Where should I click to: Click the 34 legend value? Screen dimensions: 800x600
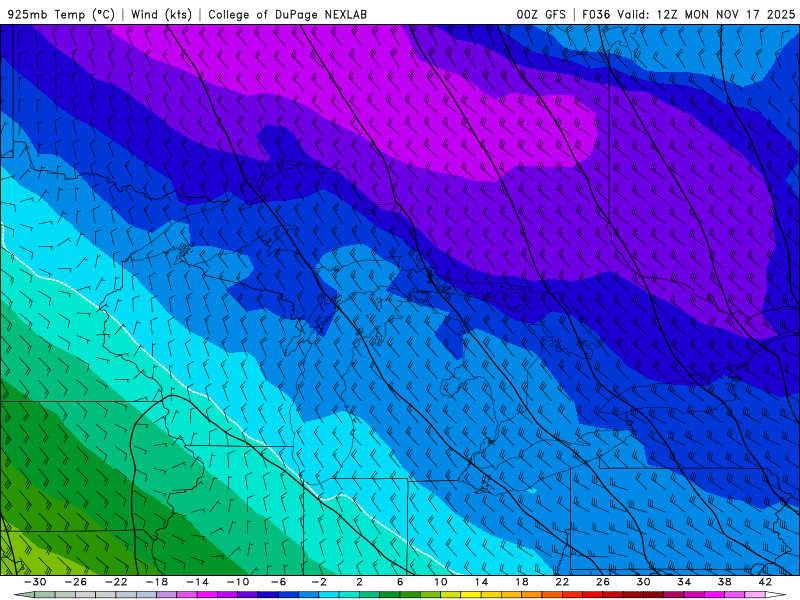[x=684, y=582]
